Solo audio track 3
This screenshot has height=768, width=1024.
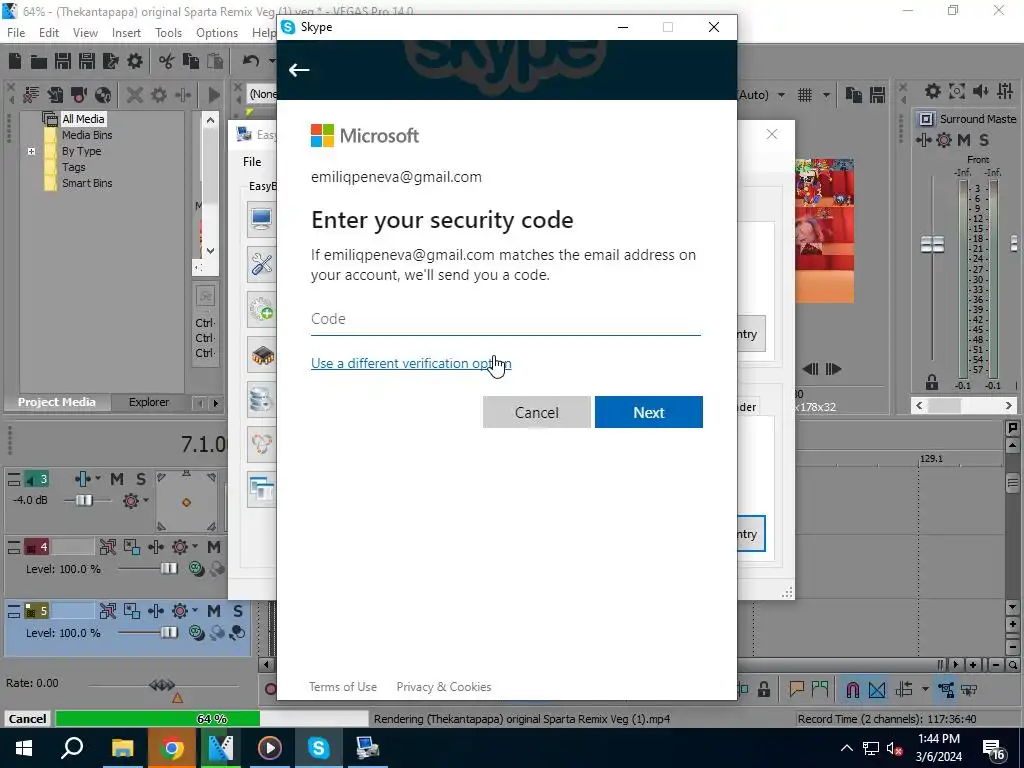141,479
